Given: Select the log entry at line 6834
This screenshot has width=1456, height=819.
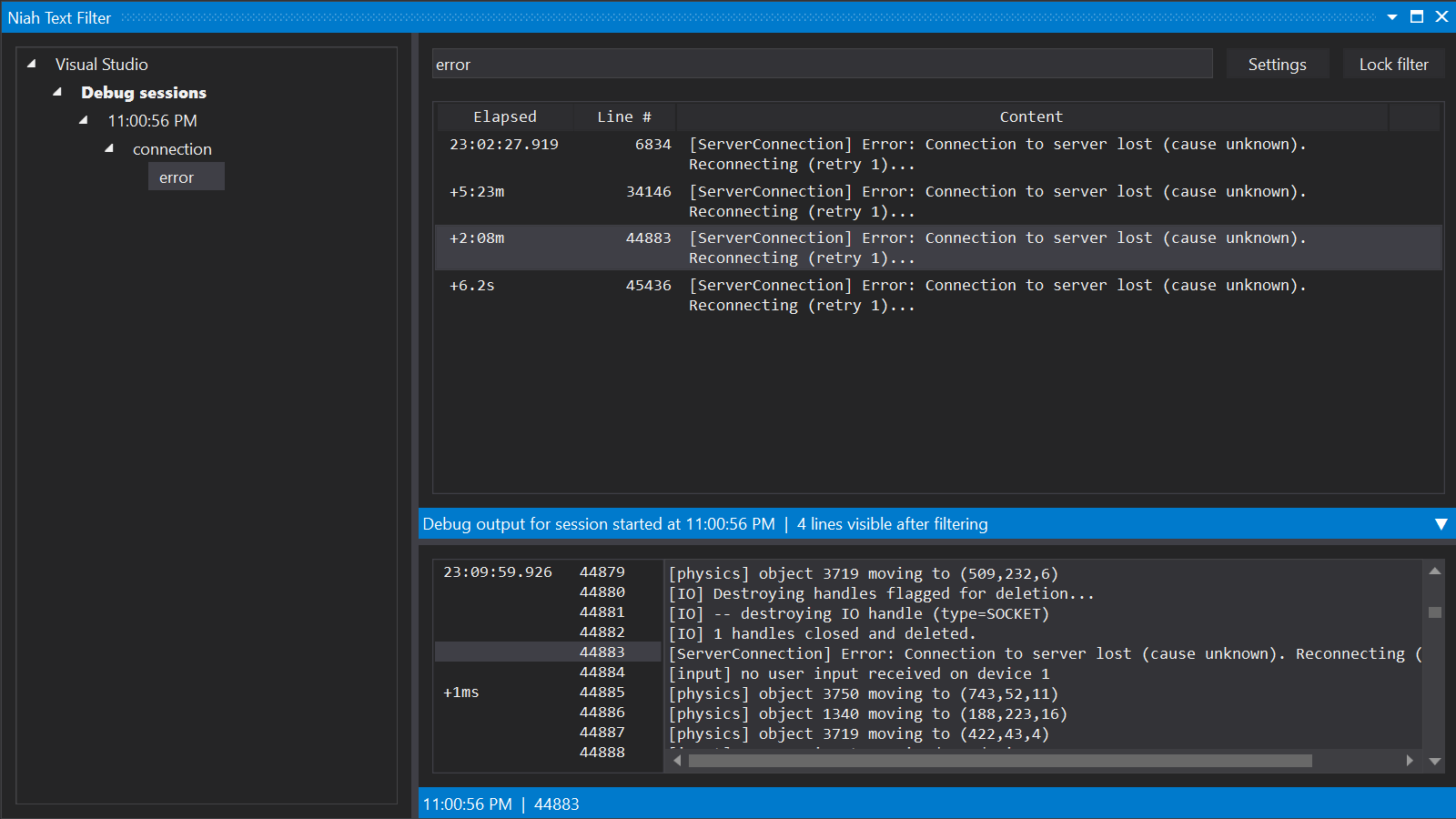Looking at the screenshot, I should point(910,154).
